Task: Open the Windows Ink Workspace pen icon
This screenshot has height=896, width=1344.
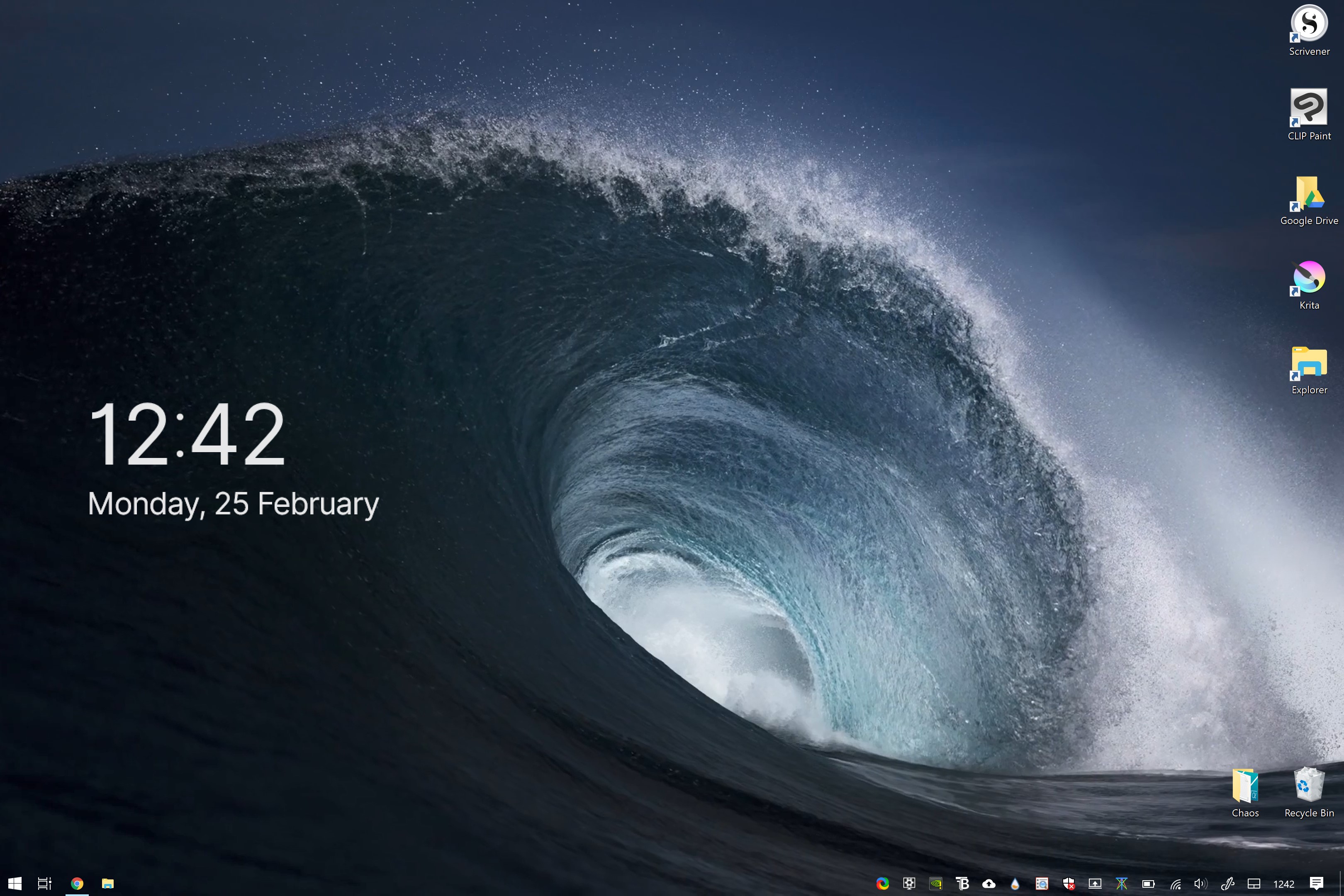Action: click(1229, 884)
